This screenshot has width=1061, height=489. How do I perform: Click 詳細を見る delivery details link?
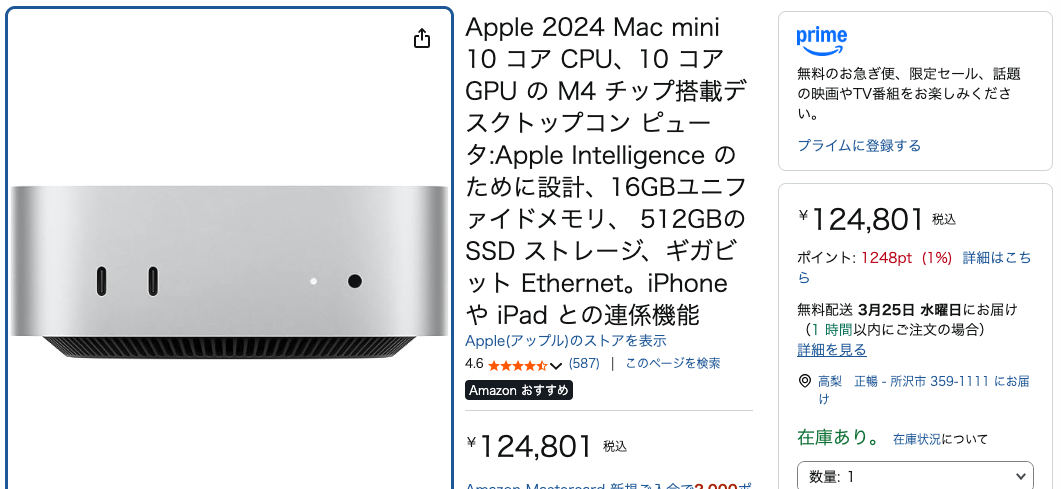coord(832,350)
